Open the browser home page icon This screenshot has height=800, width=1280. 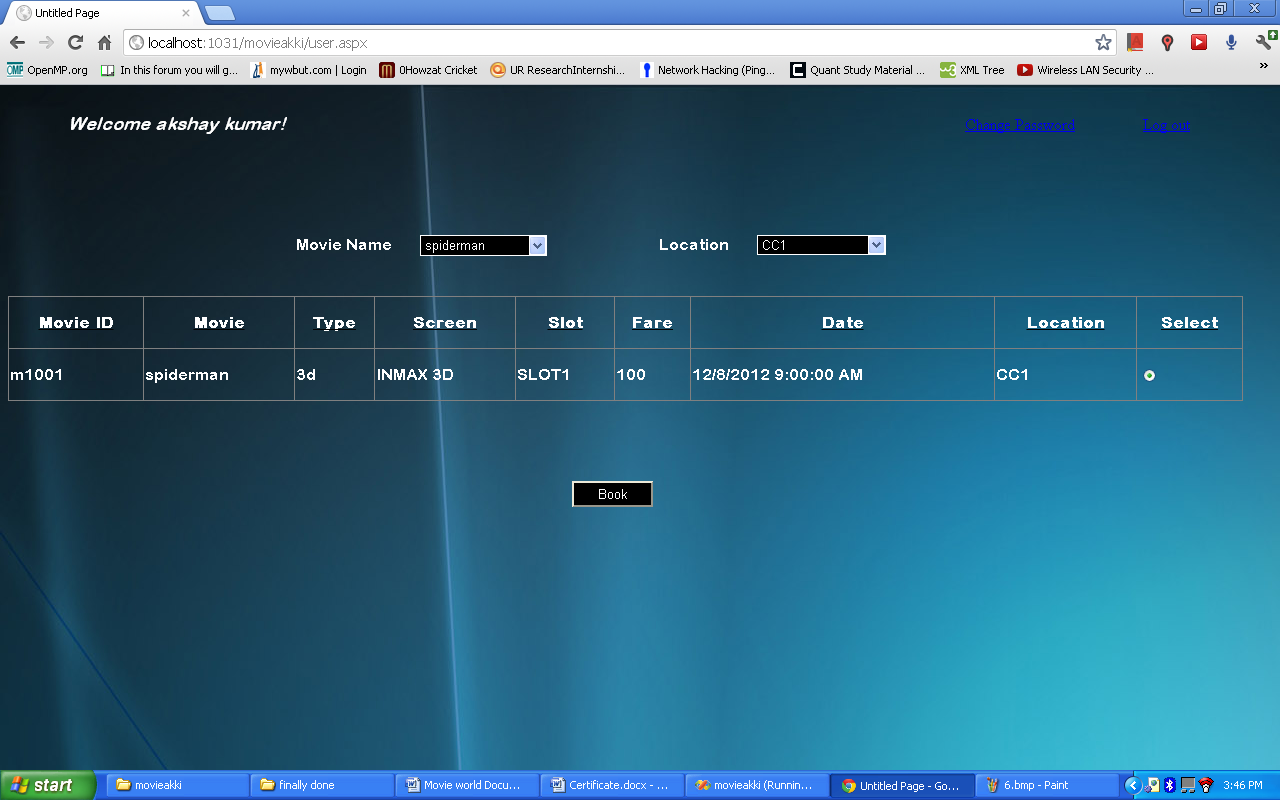coord(104,43)
